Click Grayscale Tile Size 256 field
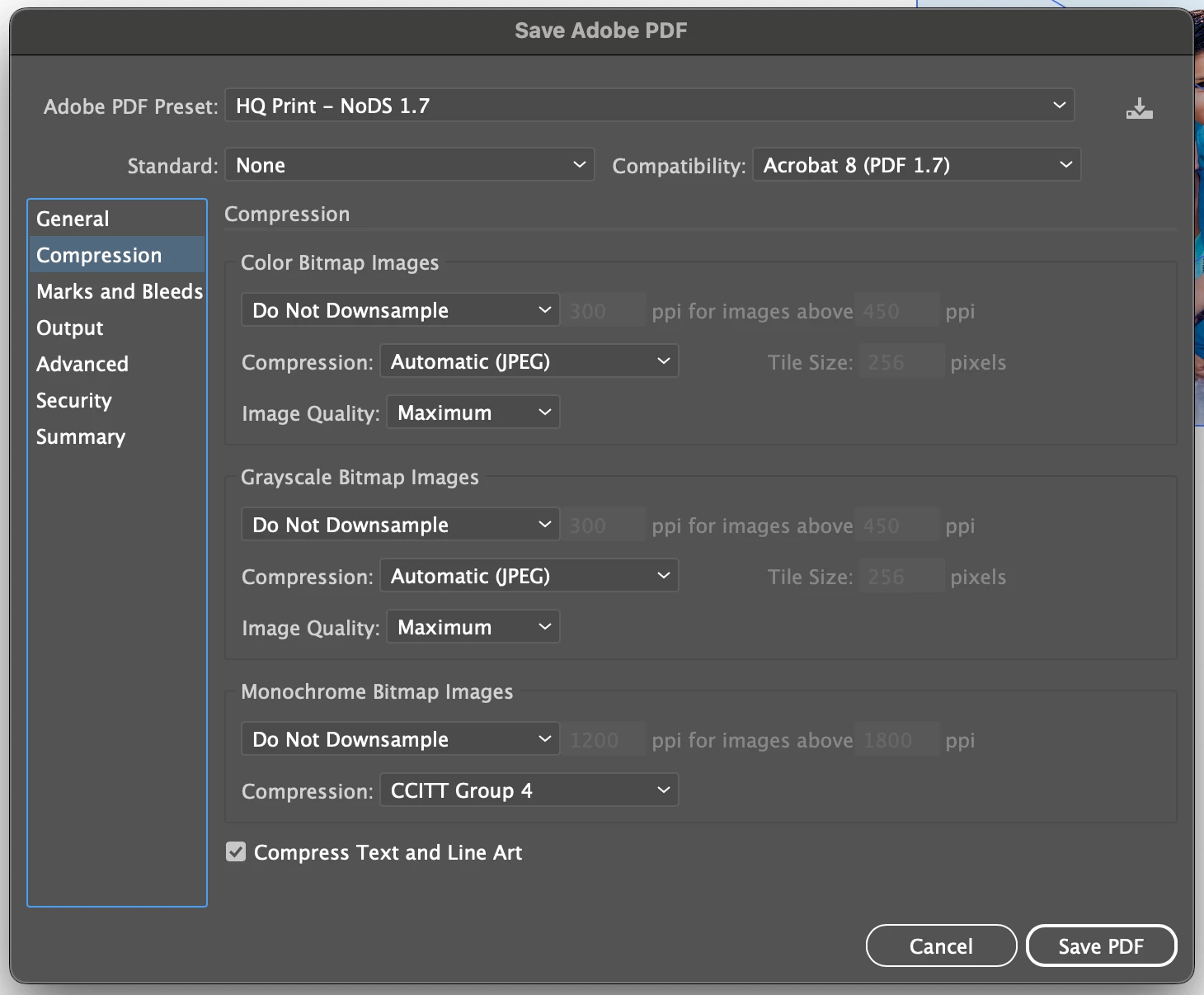The height and width of the screenshot is (995, 1204). pos(902,577)
